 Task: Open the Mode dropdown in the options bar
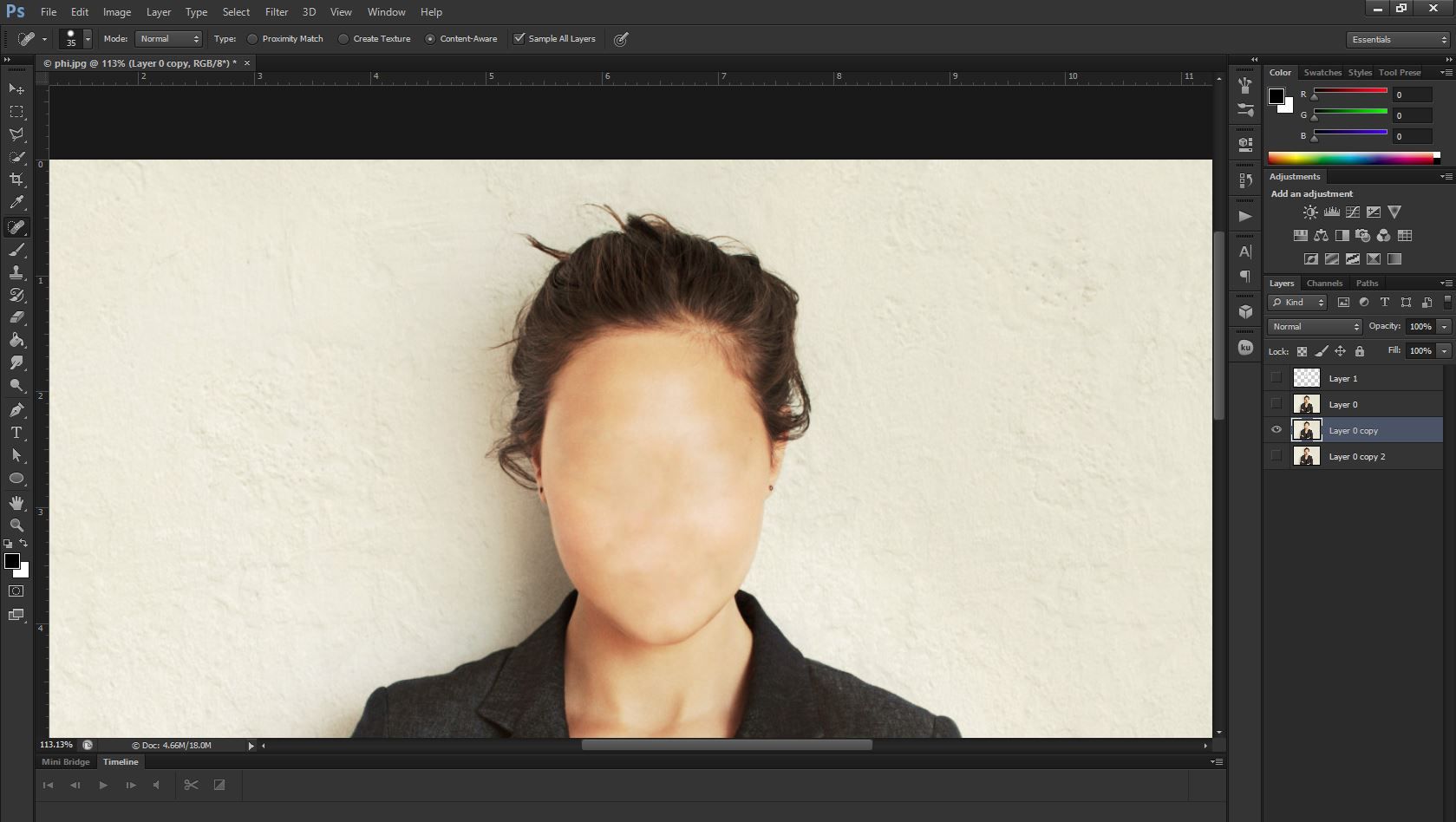pyautogui.click(x=169, y=38)
